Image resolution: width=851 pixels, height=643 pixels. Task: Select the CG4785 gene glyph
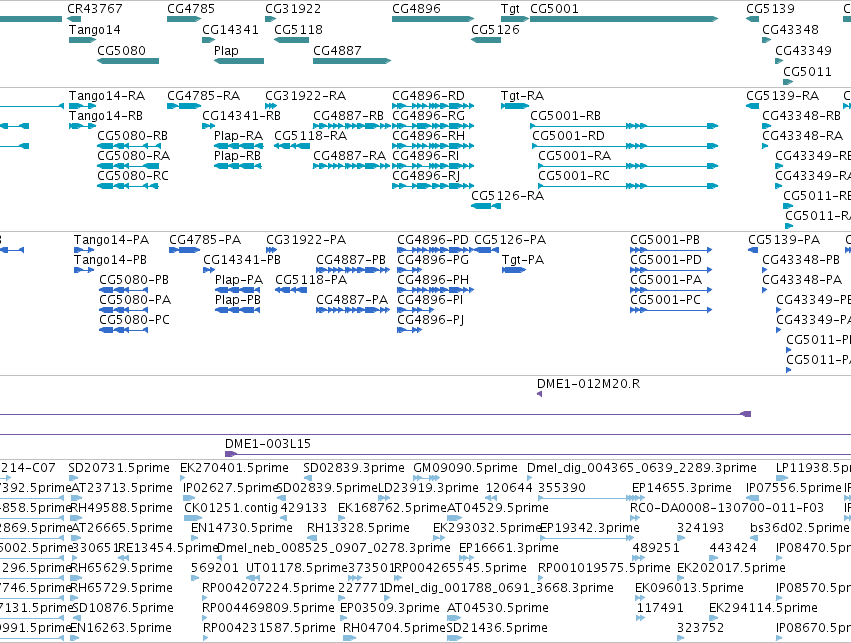pos(184,19)
